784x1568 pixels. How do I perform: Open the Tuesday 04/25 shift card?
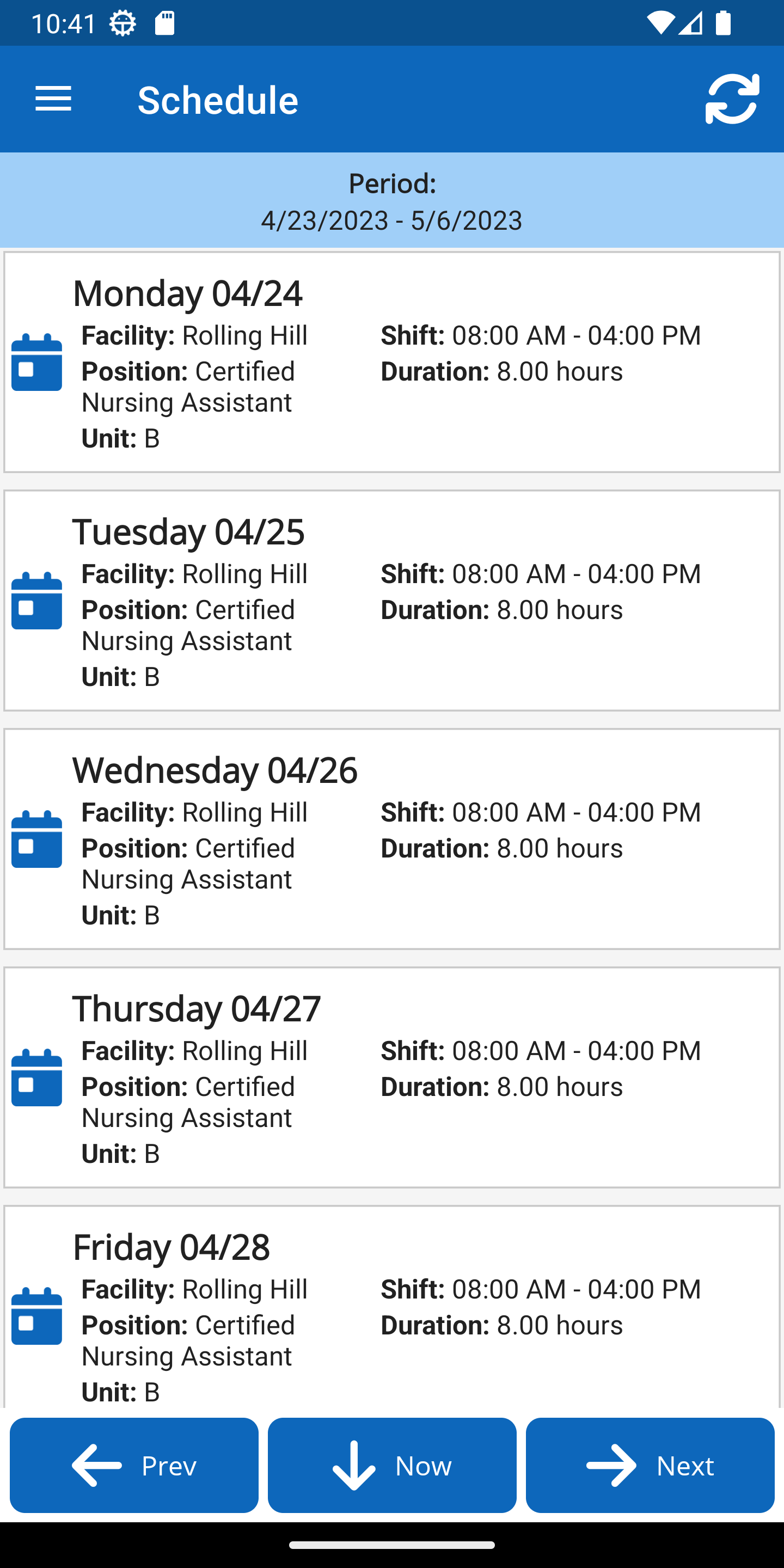[x=392, y=601]
